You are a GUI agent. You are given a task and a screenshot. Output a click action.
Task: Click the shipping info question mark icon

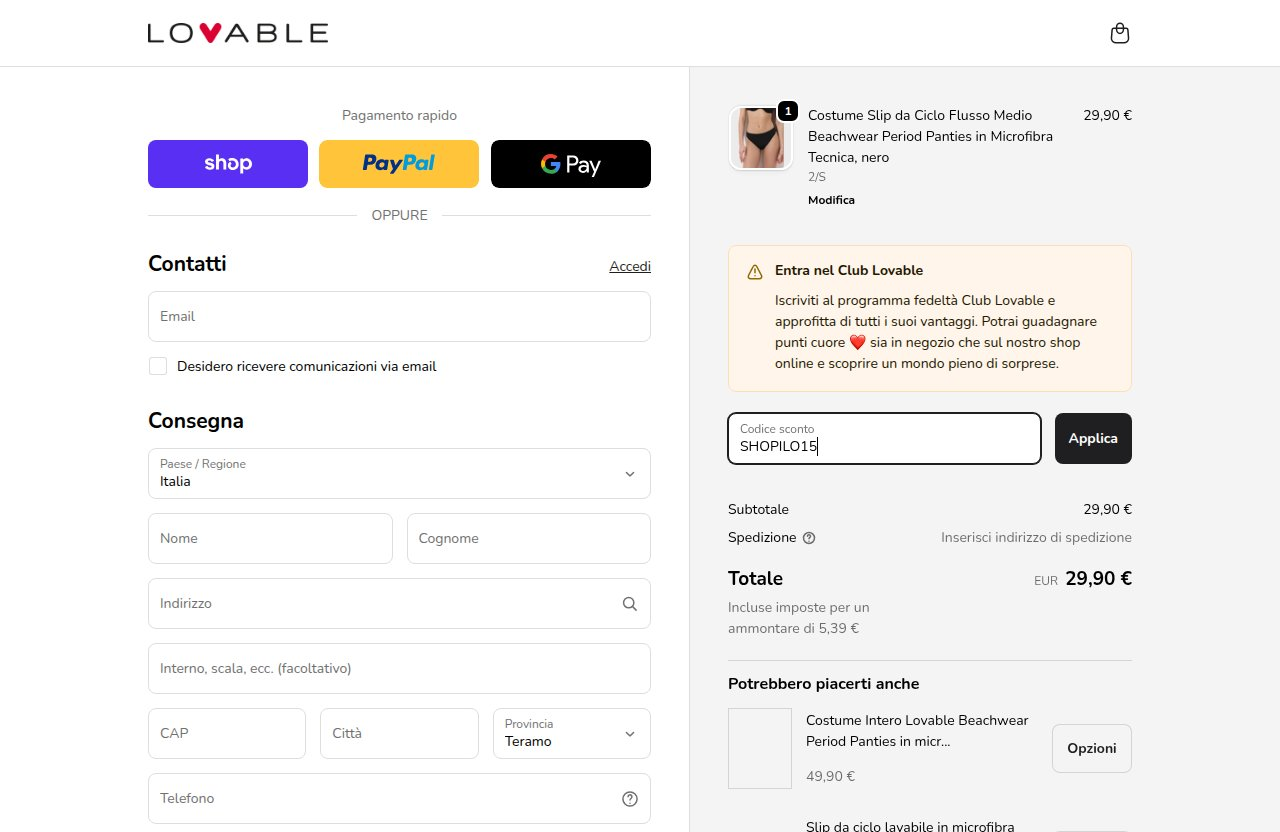coord(809,538)
